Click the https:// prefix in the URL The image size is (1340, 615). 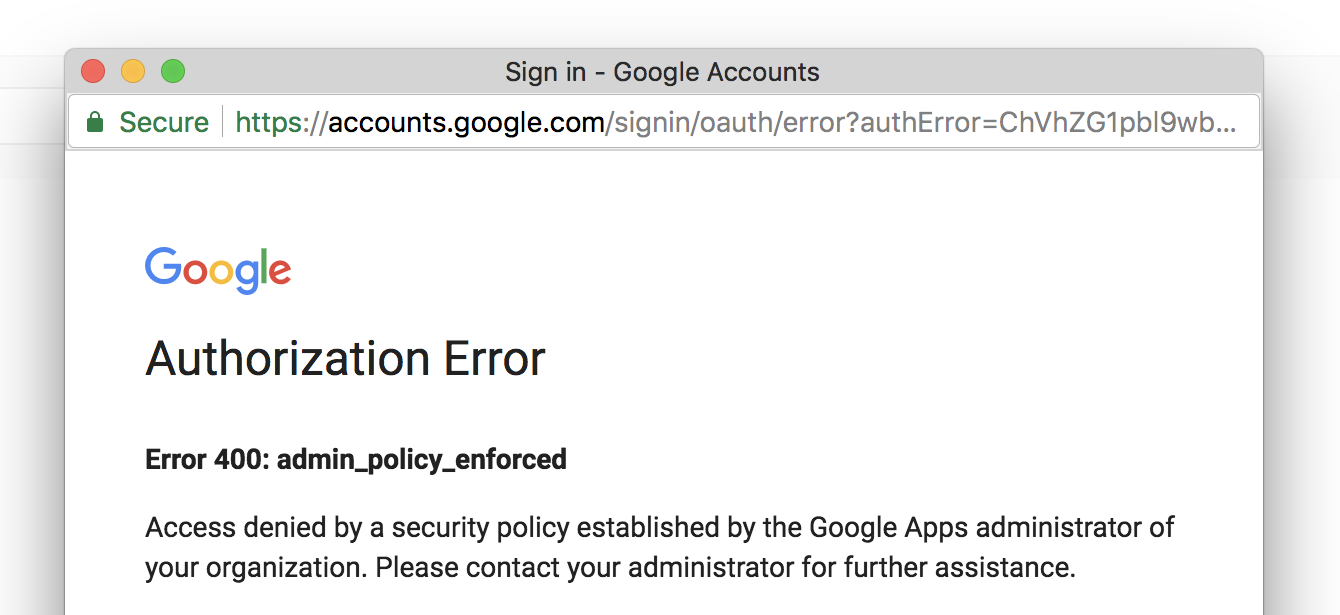pos(278,122)
